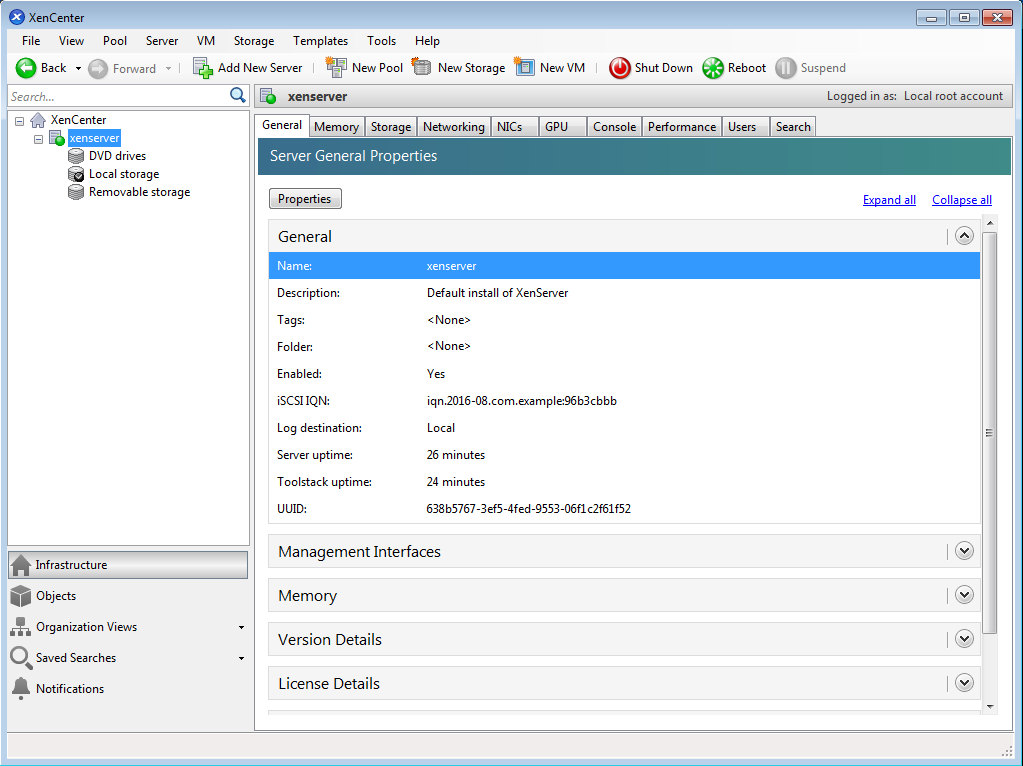
Task: Collapse the General section
Action: point(964,236)
